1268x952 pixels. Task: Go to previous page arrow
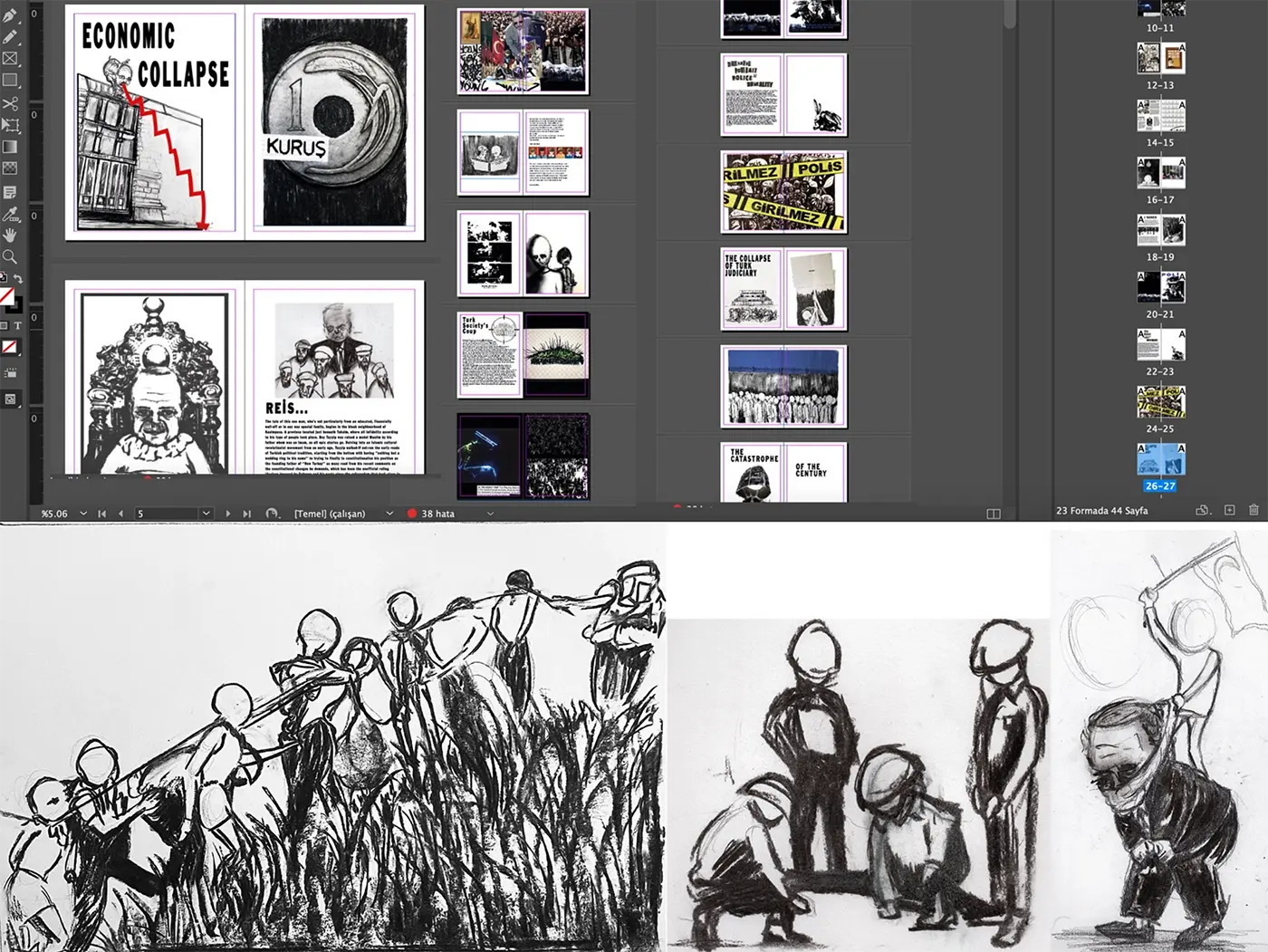(120, 514)
